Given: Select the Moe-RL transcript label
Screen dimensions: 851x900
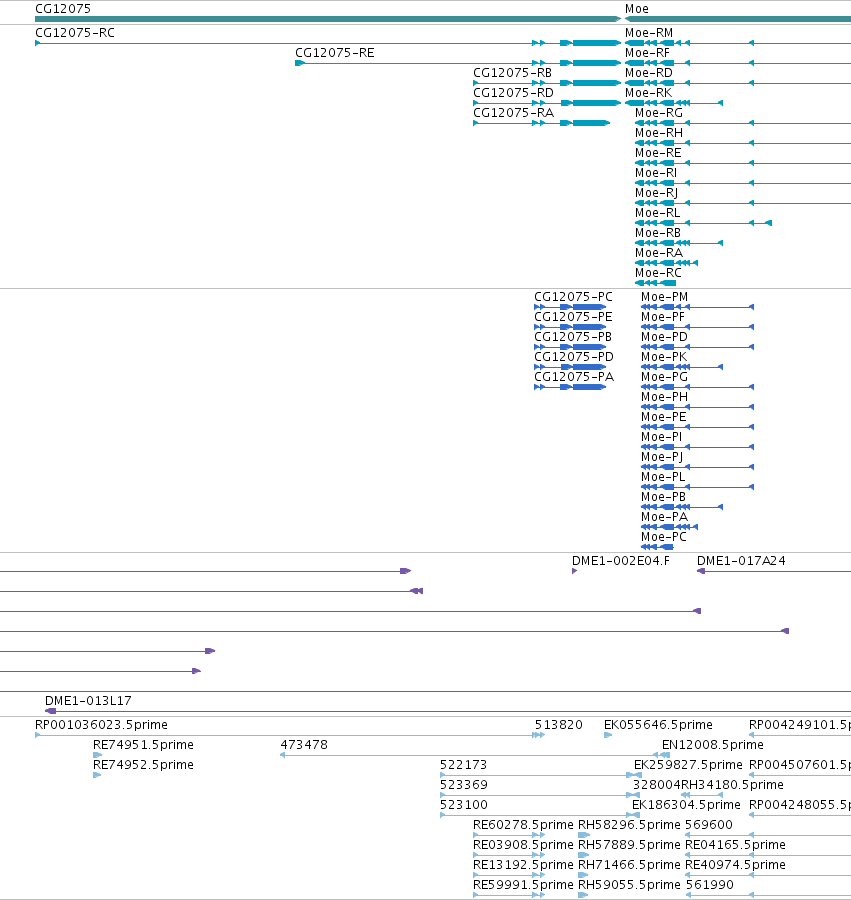Looking at the screenshot, I should [658, 213].
